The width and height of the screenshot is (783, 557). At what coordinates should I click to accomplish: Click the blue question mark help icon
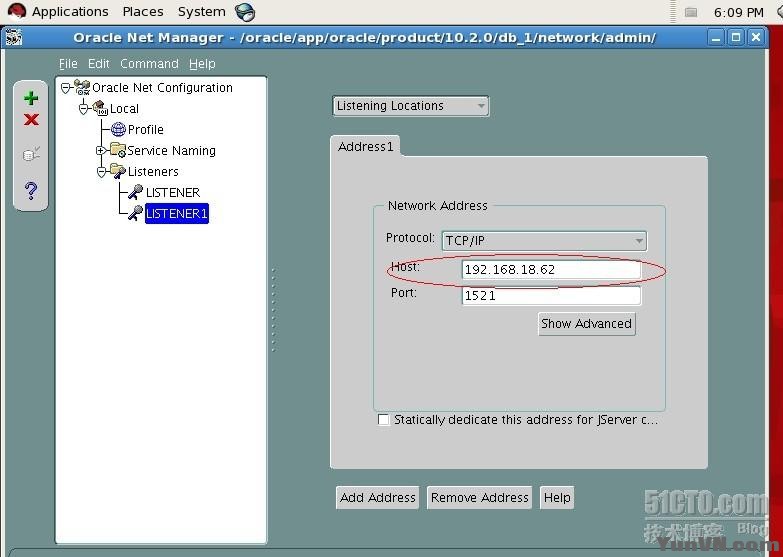tap(31, 190)
